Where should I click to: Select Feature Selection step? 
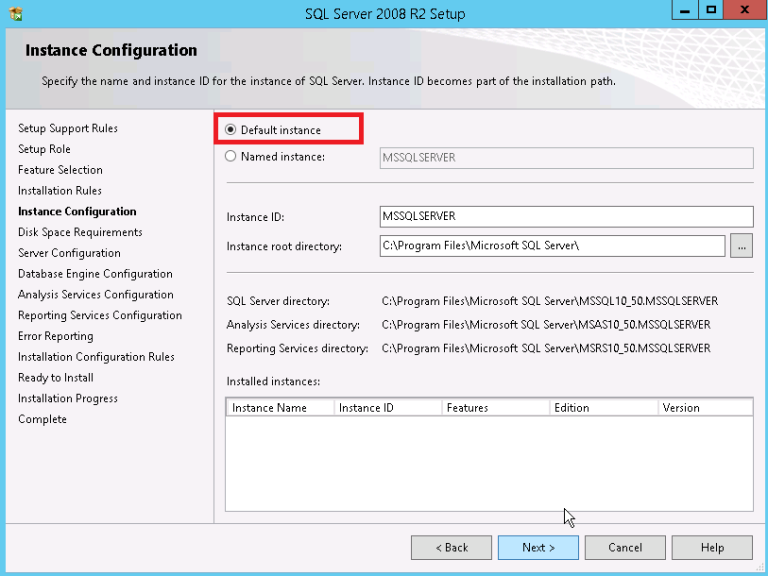click(x=60, y=170)
